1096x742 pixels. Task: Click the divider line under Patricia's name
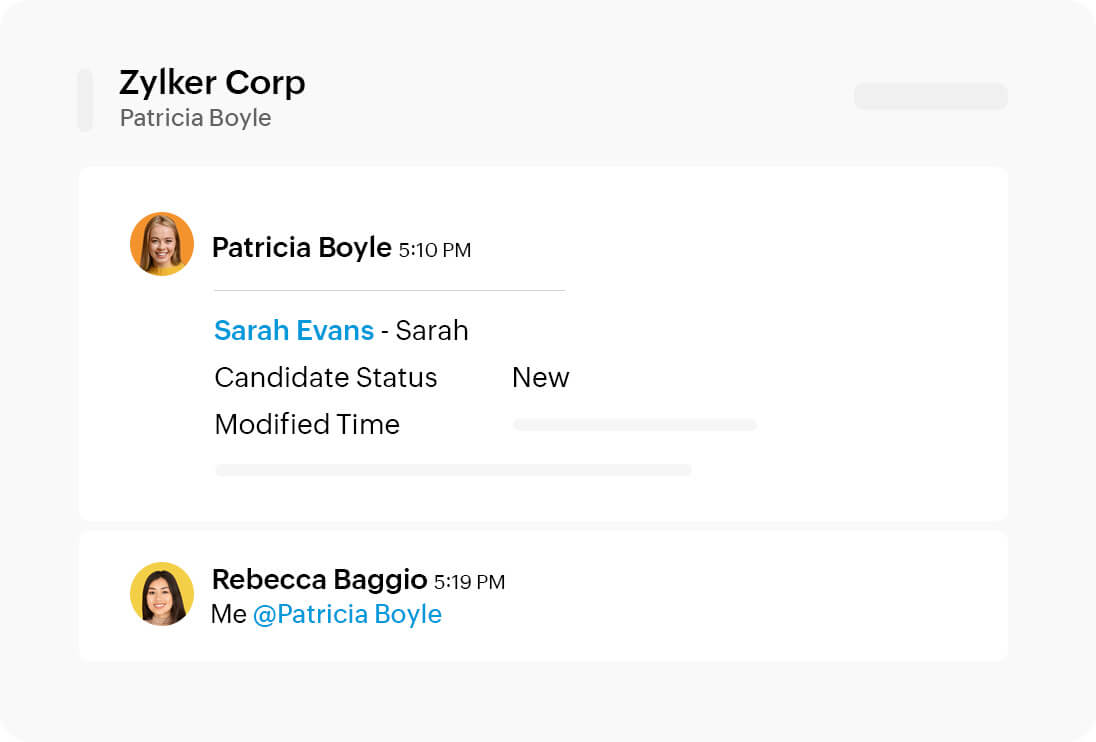389,290
